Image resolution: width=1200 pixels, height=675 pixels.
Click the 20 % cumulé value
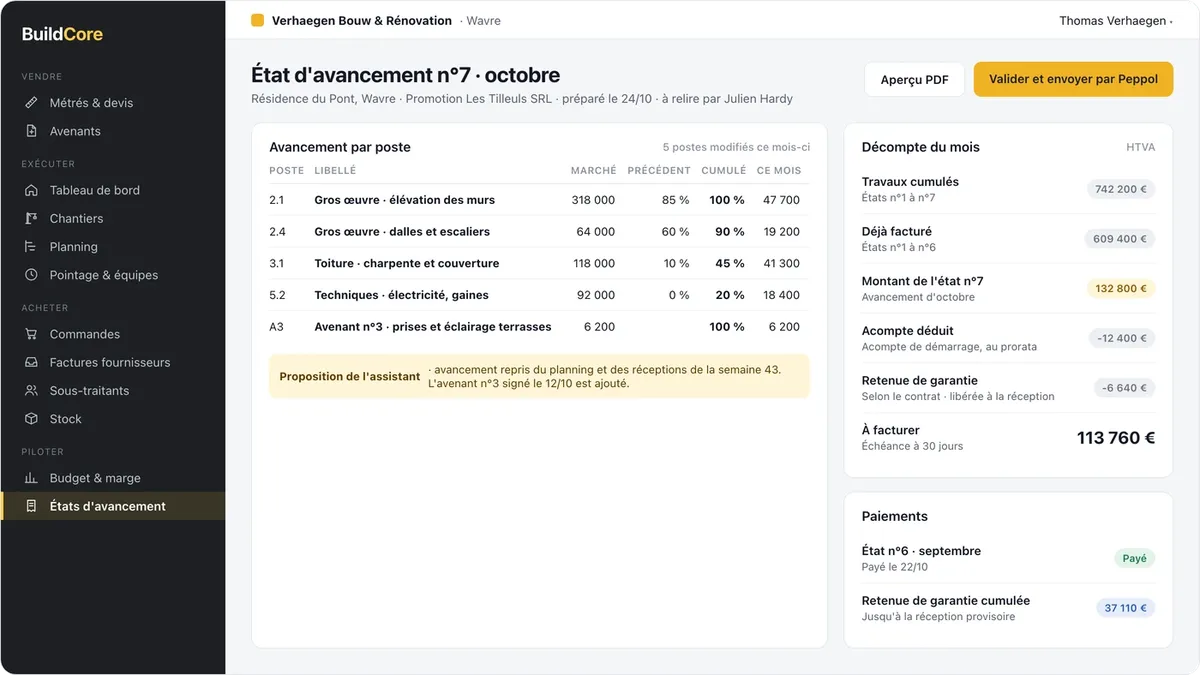pos(730,295)
